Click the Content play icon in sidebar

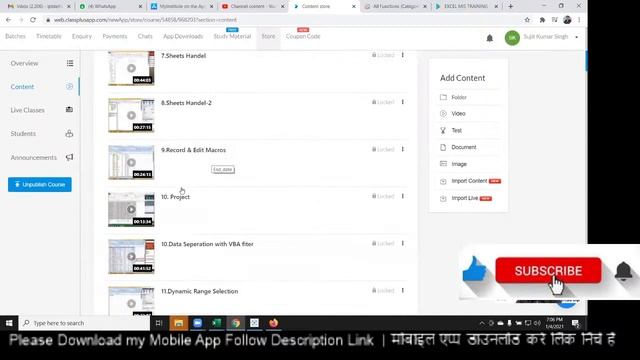69,87
